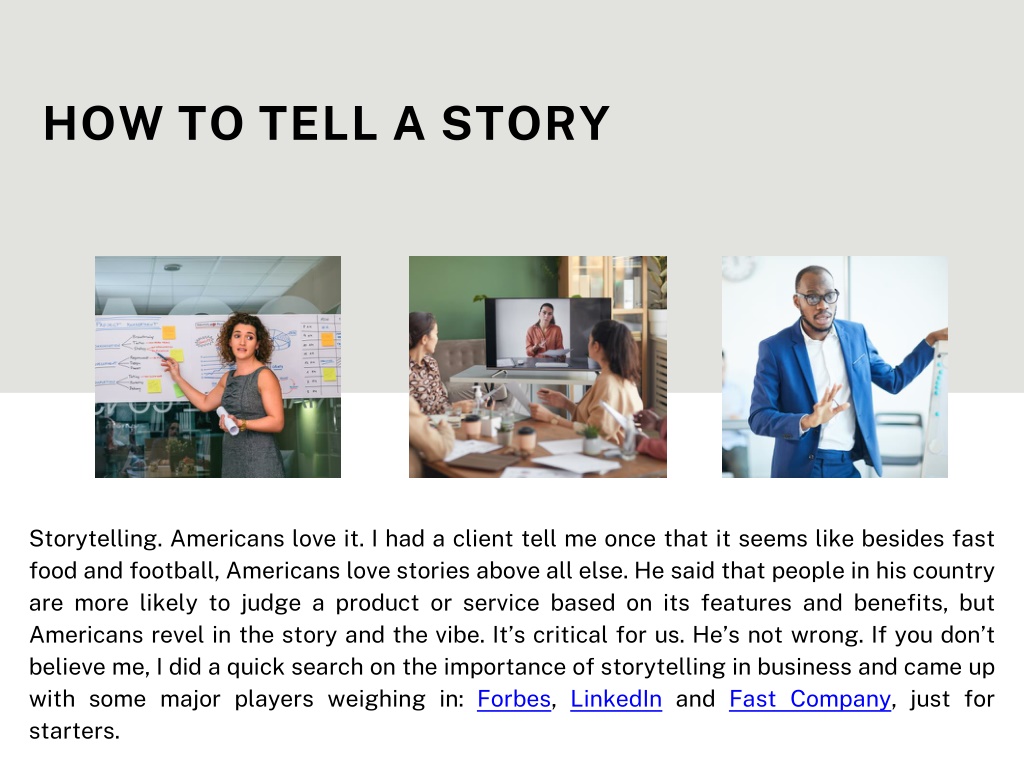Select the woman at whiteboard photo
Screen dimensions: 1024x768
pyautogui.click(x=217, y=366)
